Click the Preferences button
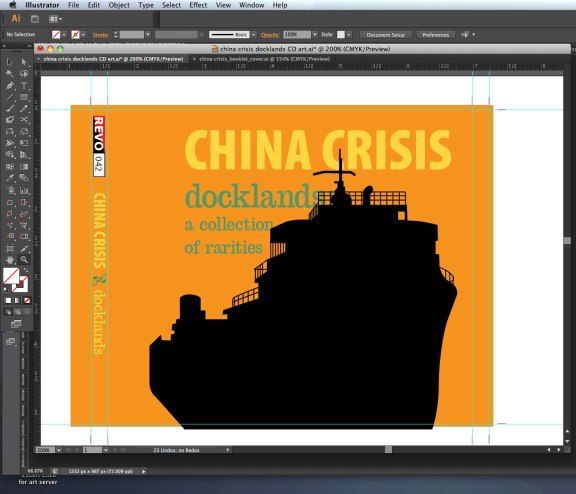 436,35
